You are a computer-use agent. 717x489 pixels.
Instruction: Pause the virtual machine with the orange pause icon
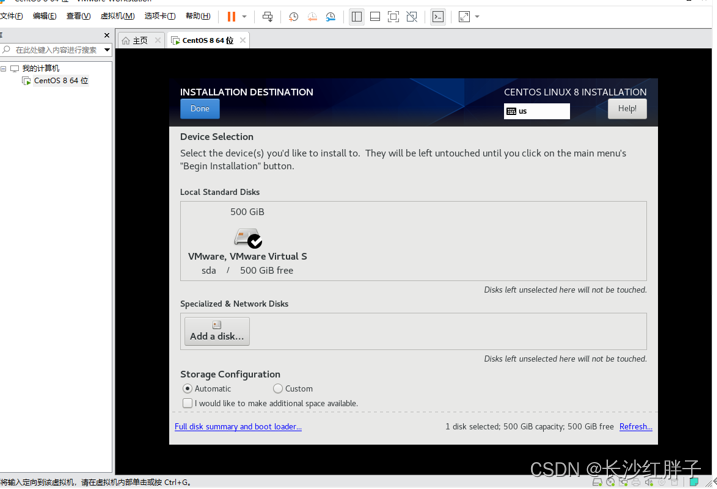(231, 17)
